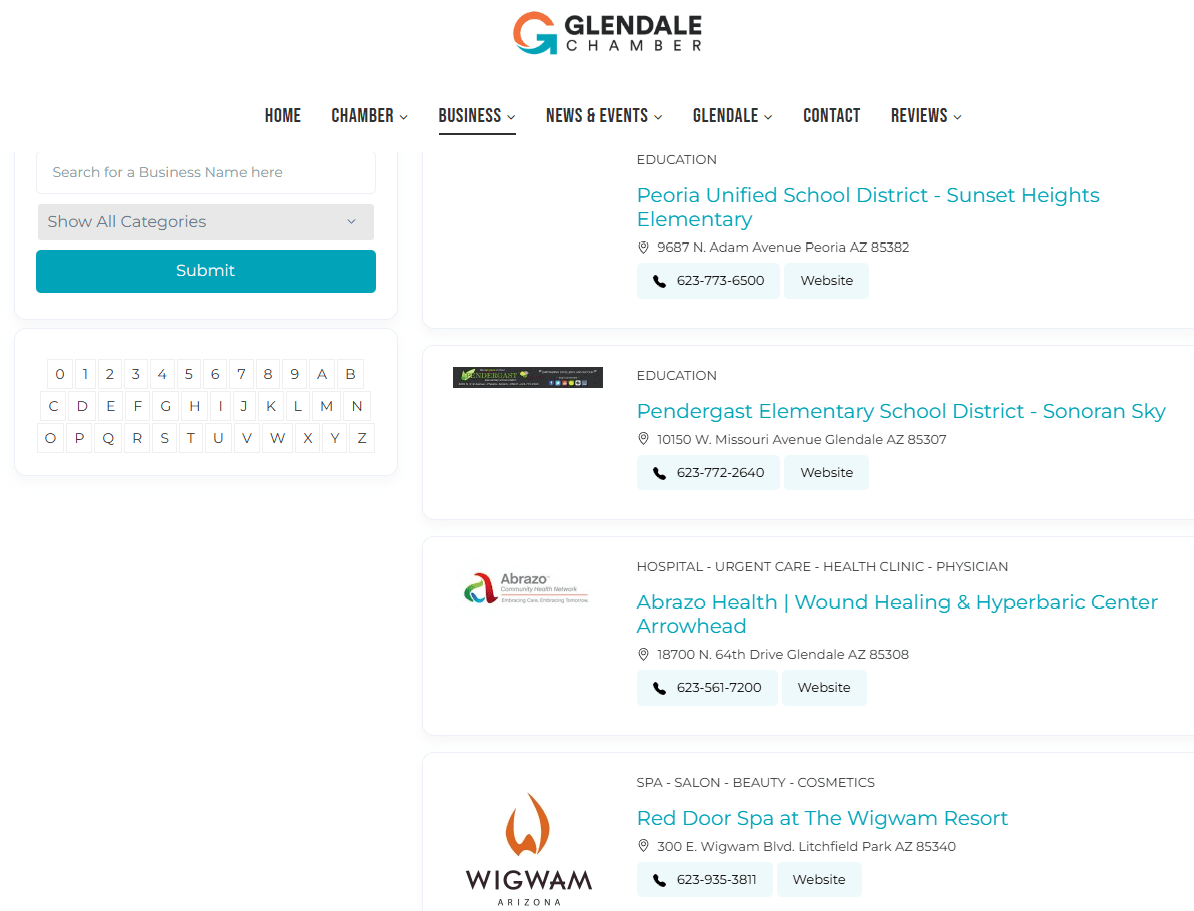Click the Search for a Business Name field

coord(206,172)
